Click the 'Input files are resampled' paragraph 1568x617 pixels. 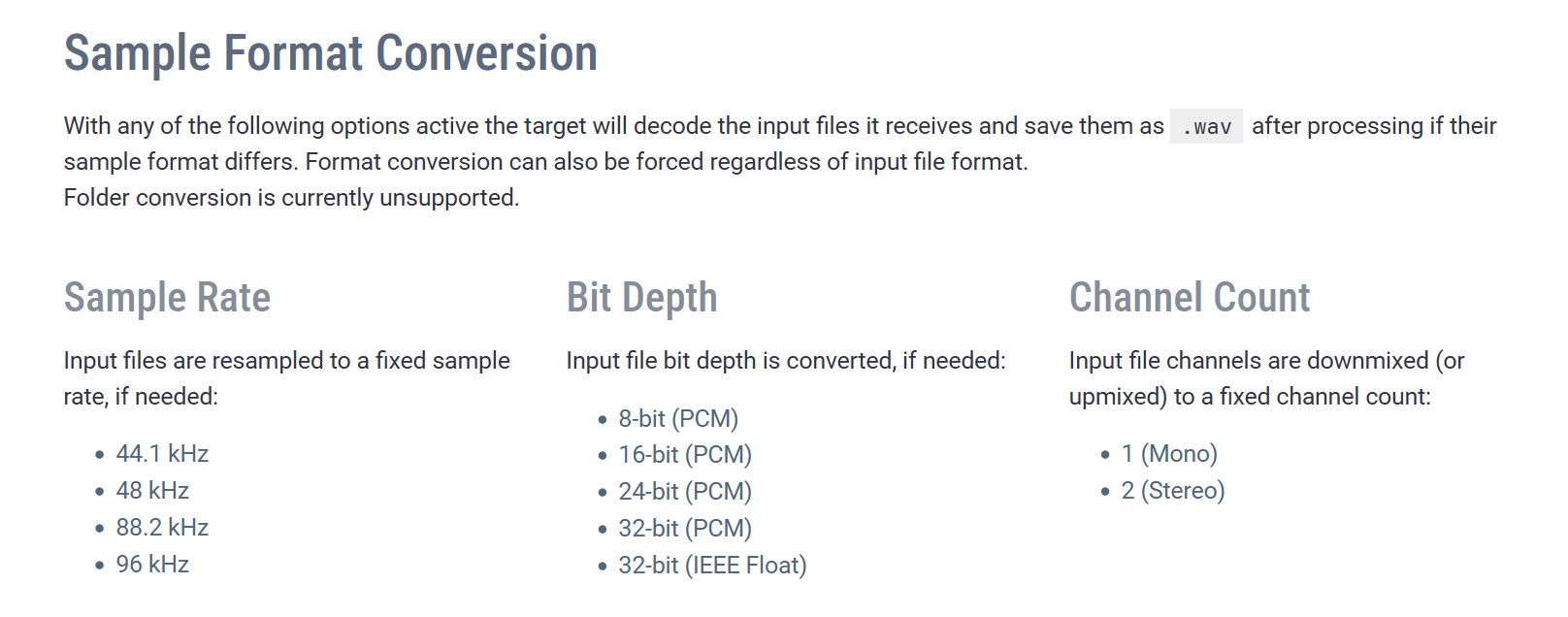coord(286,378)
